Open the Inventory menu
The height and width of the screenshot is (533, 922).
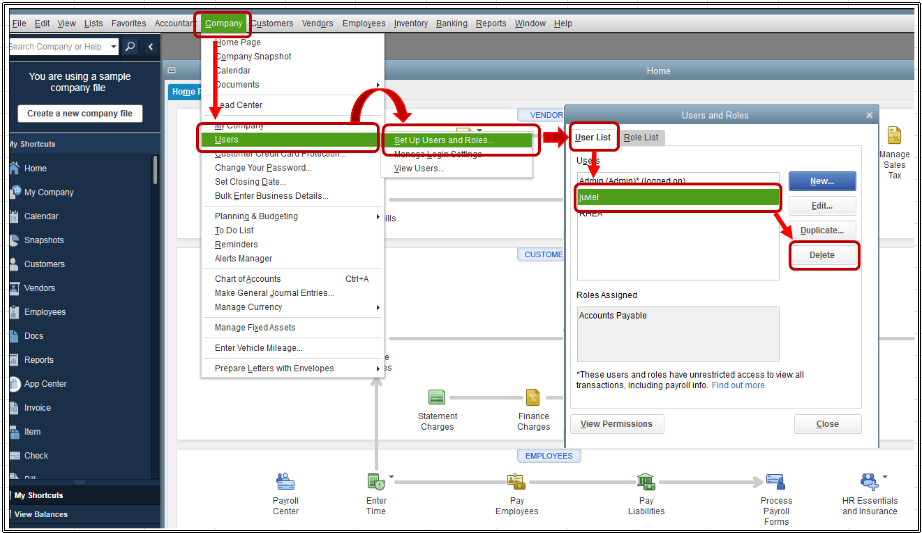coord(410,24)
